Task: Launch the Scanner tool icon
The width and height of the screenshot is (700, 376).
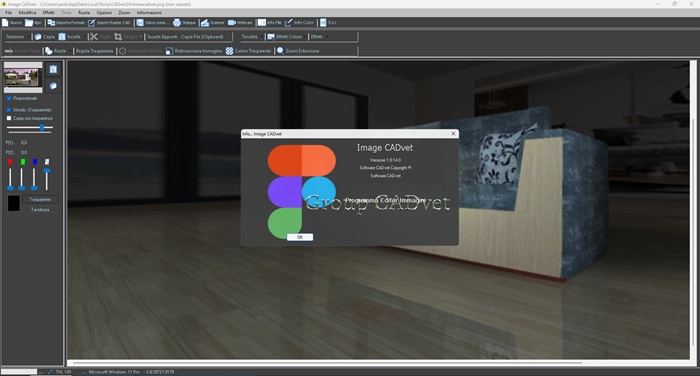Action: click(204, 22)
